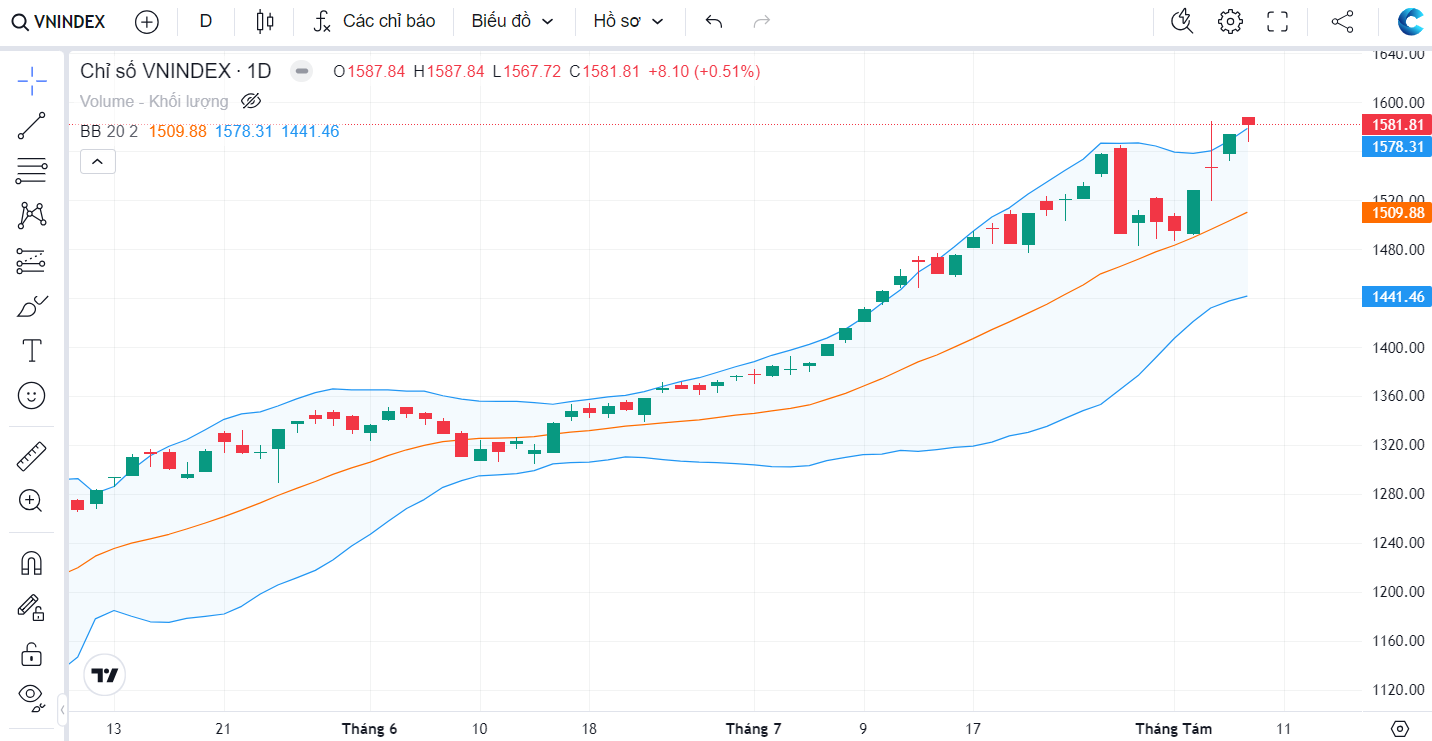Open the Fibonacci retracement tools
Image resolution: width=1432 pixels, height=741 pixels.
[32, 171]
